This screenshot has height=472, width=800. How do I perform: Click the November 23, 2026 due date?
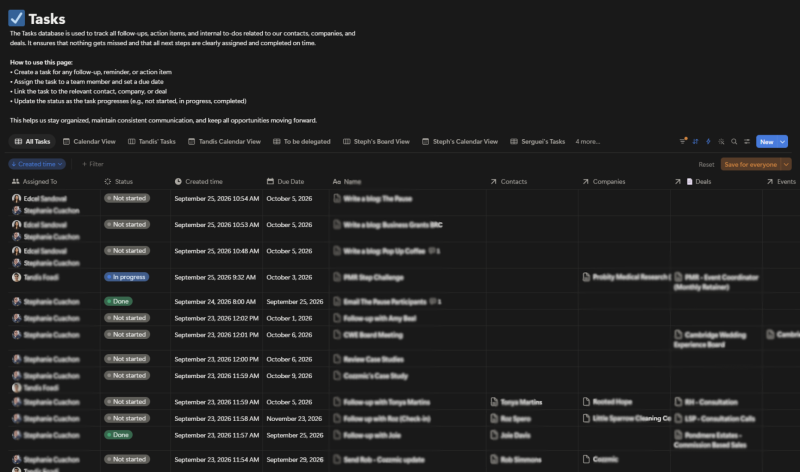click(x=294, y=418)
